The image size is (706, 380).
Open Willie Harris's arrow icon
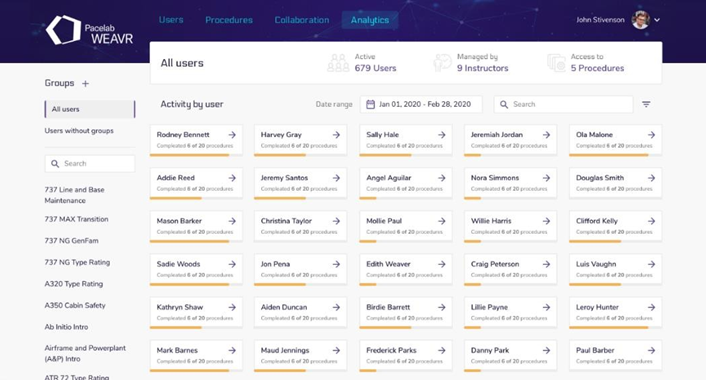pyautogui.click(x=546, y=221)
